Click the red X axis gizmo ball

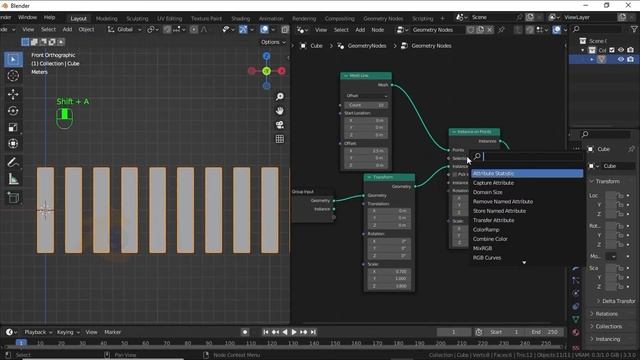(x=282, y=71)
